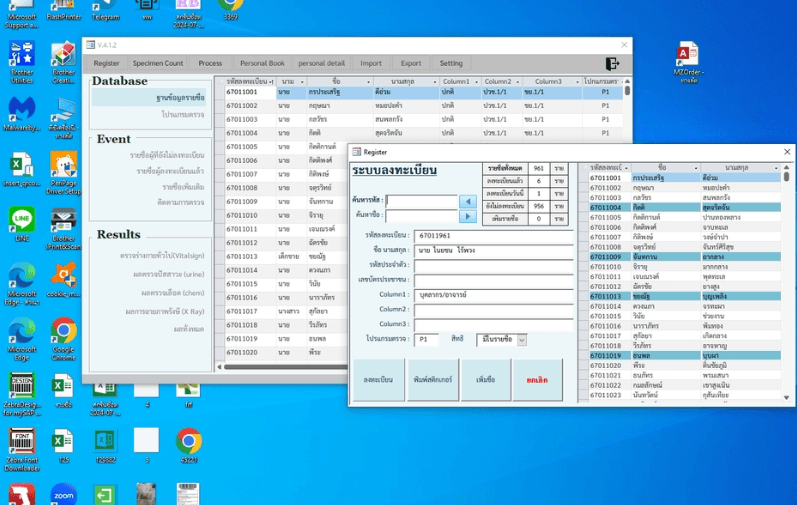Viewport: 797px width, 505px height.
Task: Open Telegram desktop shortcut
Action: click(x=105, y=10)
